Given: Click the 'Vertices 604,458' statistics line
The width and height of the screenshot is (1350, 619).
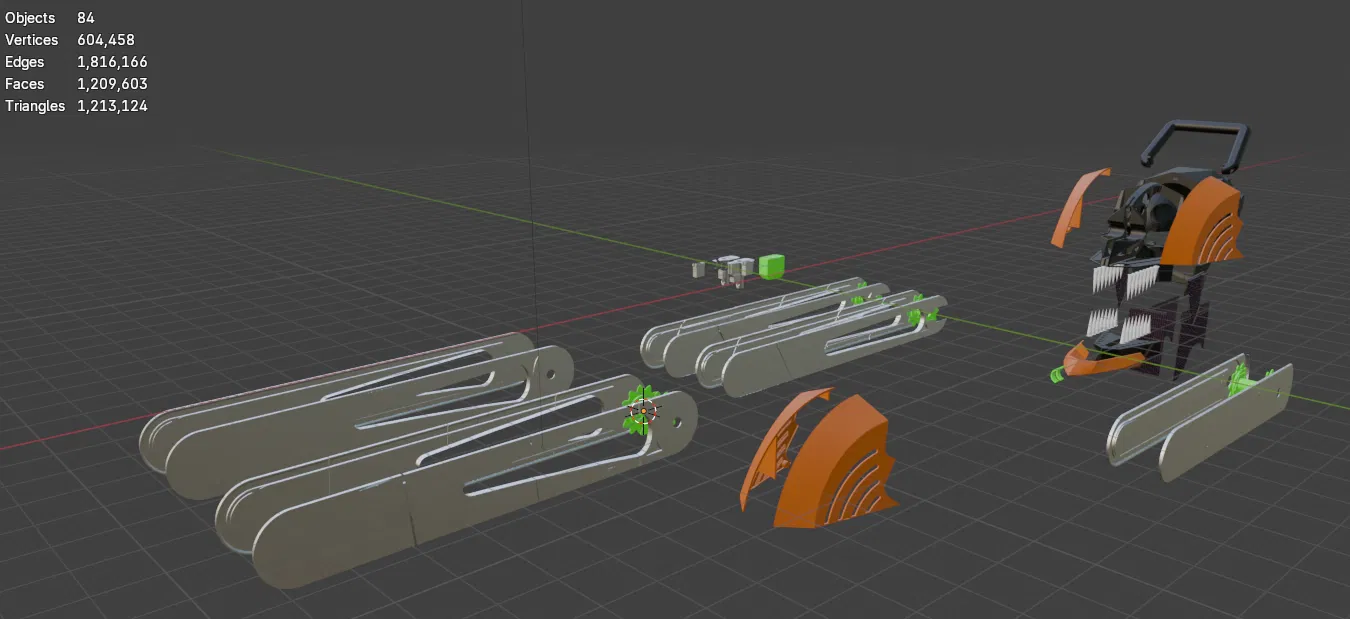Looking at the screenshot, I should click(69, 40).
